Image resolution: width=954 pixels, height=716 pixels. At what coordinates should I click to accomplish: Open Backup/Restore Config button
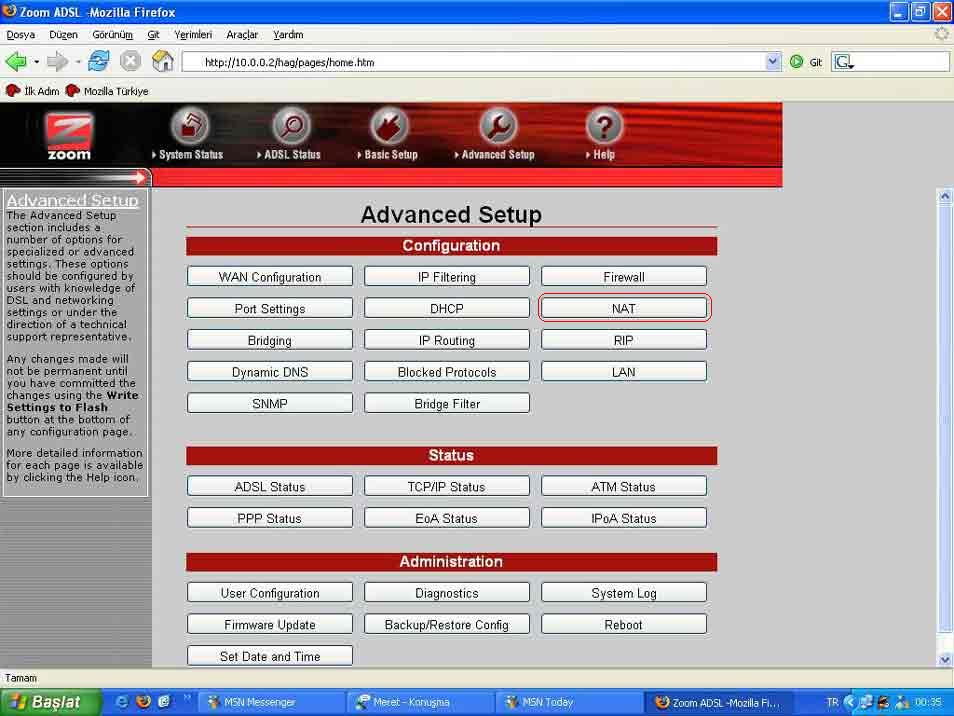tap(447, 625)
